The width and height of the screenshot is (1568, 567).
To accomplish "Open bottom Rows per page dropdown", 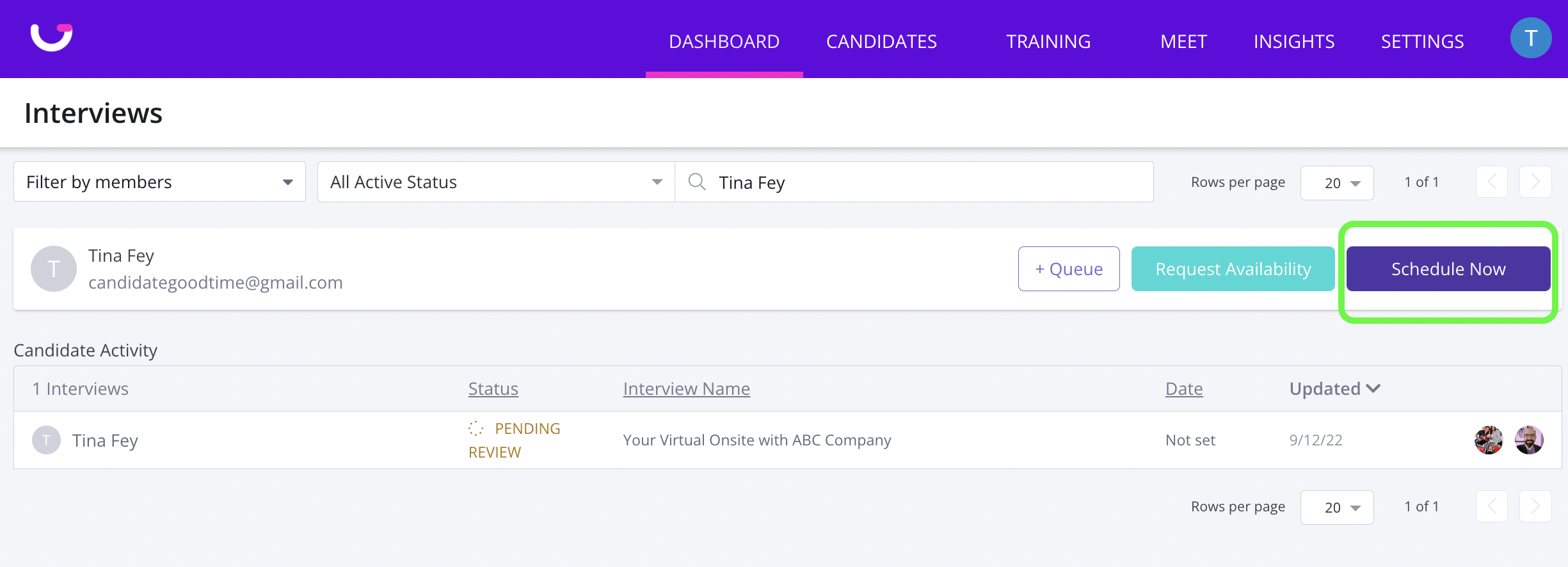I will coord(1337,507).
